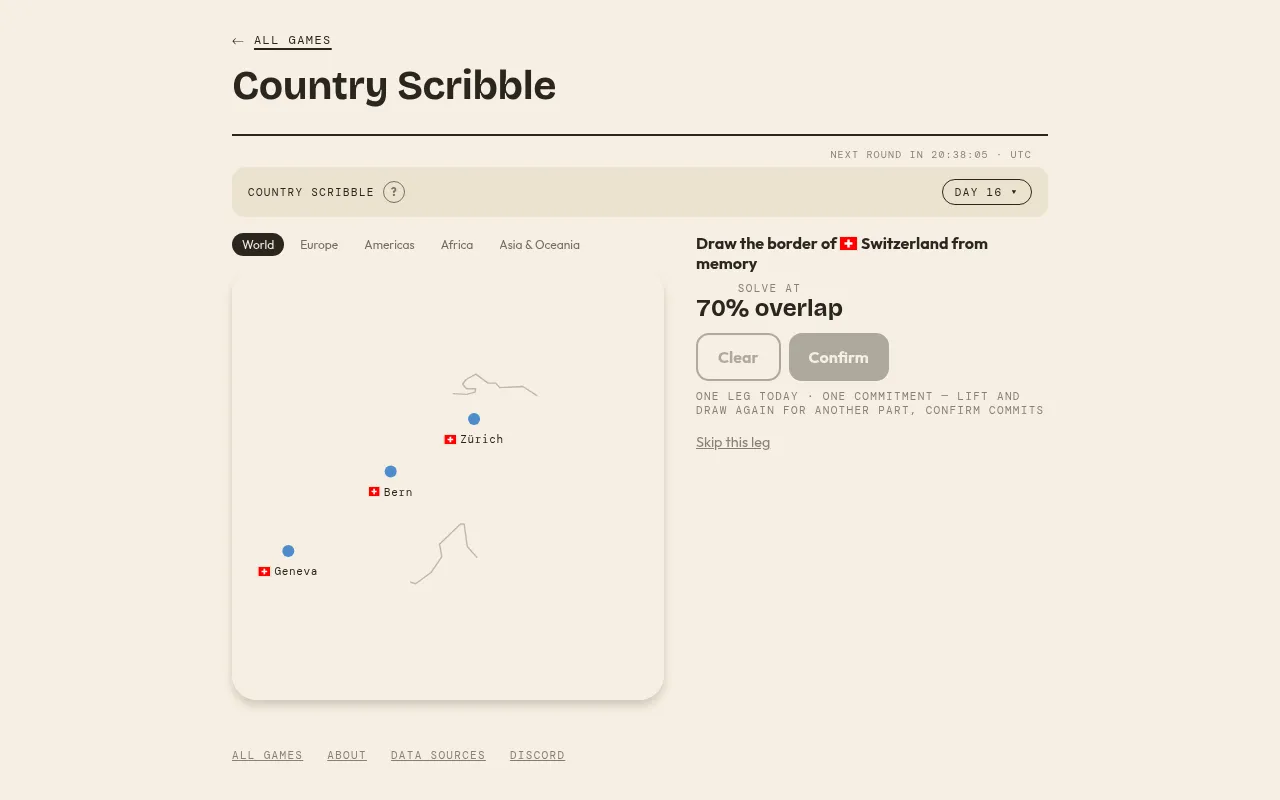Click the Skip this leg link

click(x=733, y=442)
